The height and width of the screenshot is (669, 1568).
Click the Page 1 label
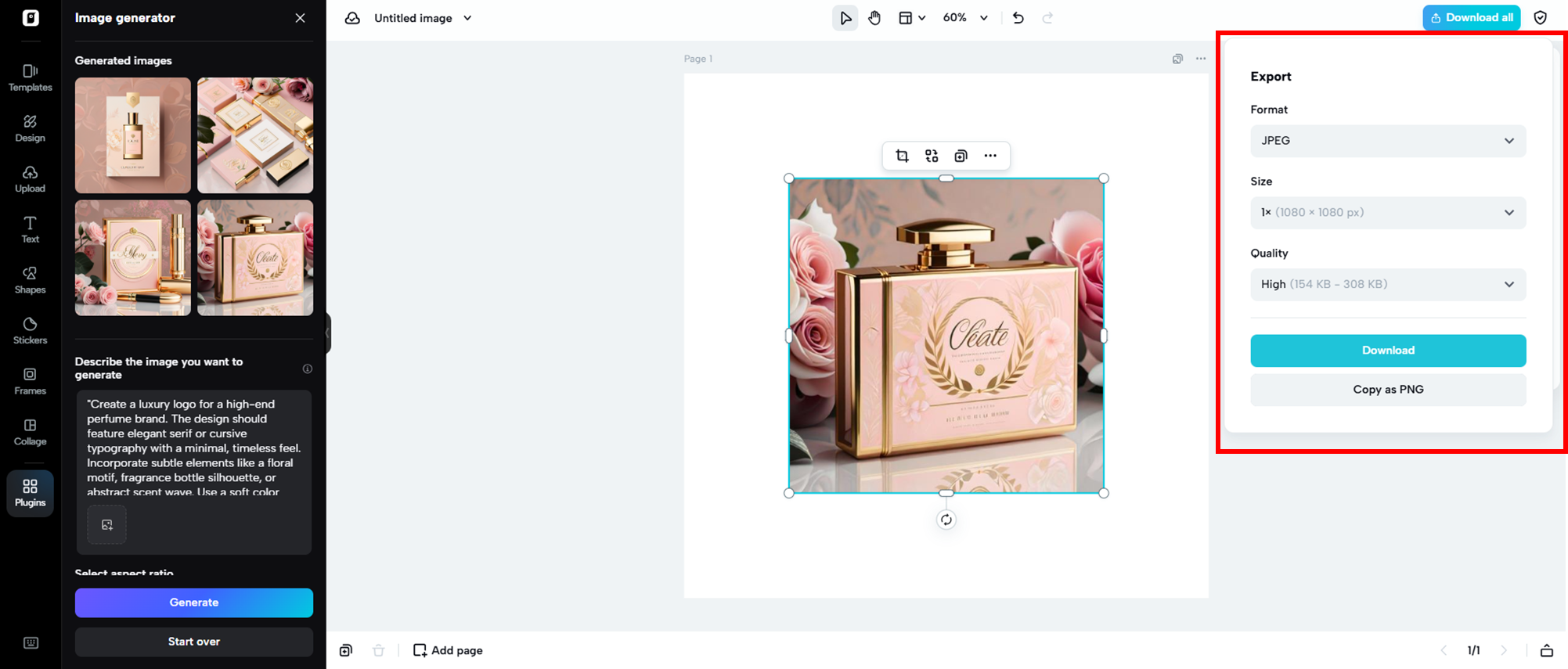tap(698, 59)
